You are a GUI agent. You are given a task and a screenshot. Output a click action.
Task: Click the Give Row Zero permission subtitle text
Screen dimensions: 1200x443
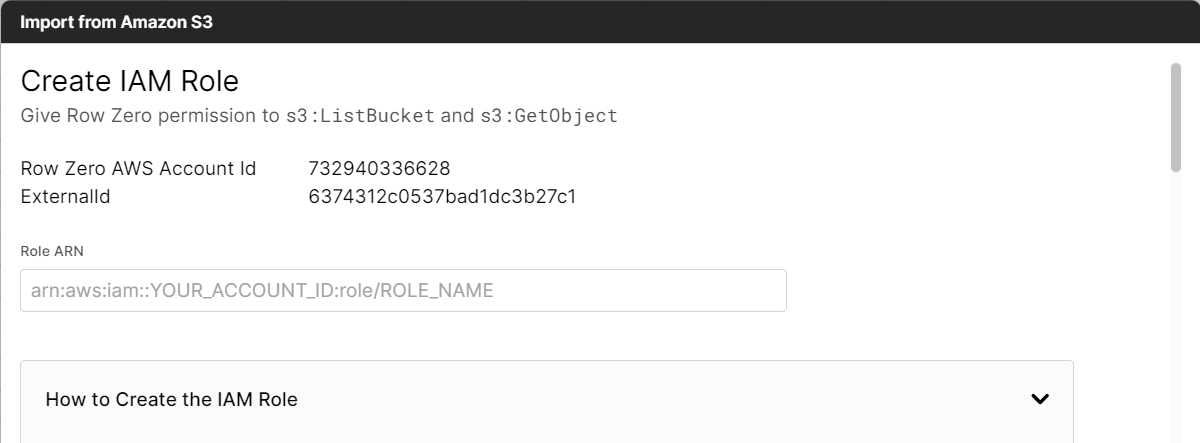coord(150,116)
